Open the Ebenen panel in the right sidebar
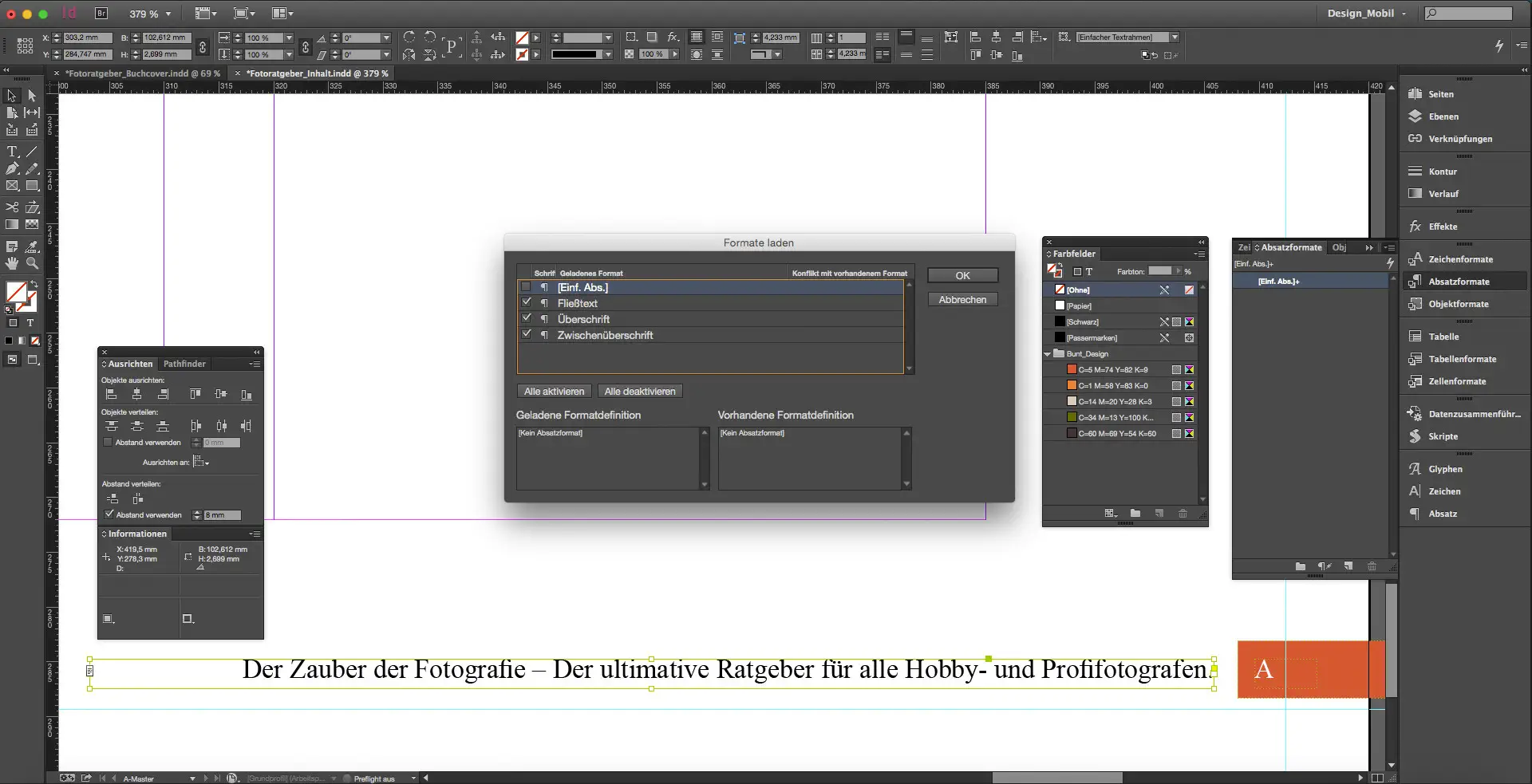The width and height of the screenshot is (1532, 784). (1441, 116)
